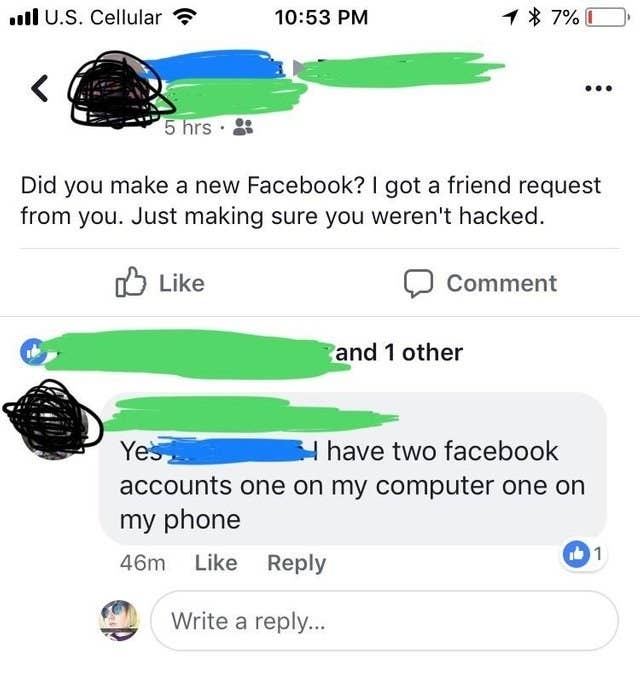Tap the Like link under the comment
The height and width of the screenshot is (677, 640).
216,563
